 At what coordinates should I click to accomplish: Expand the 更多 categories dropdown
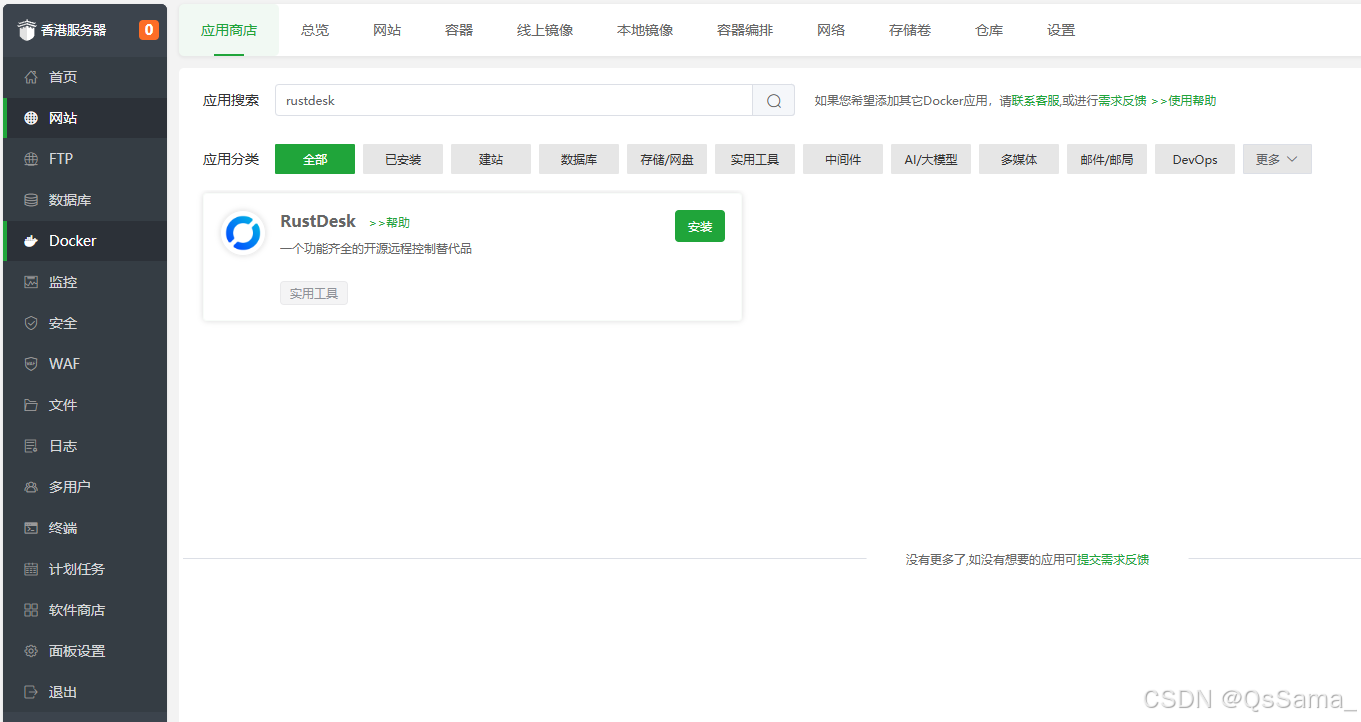point(1276,159)
